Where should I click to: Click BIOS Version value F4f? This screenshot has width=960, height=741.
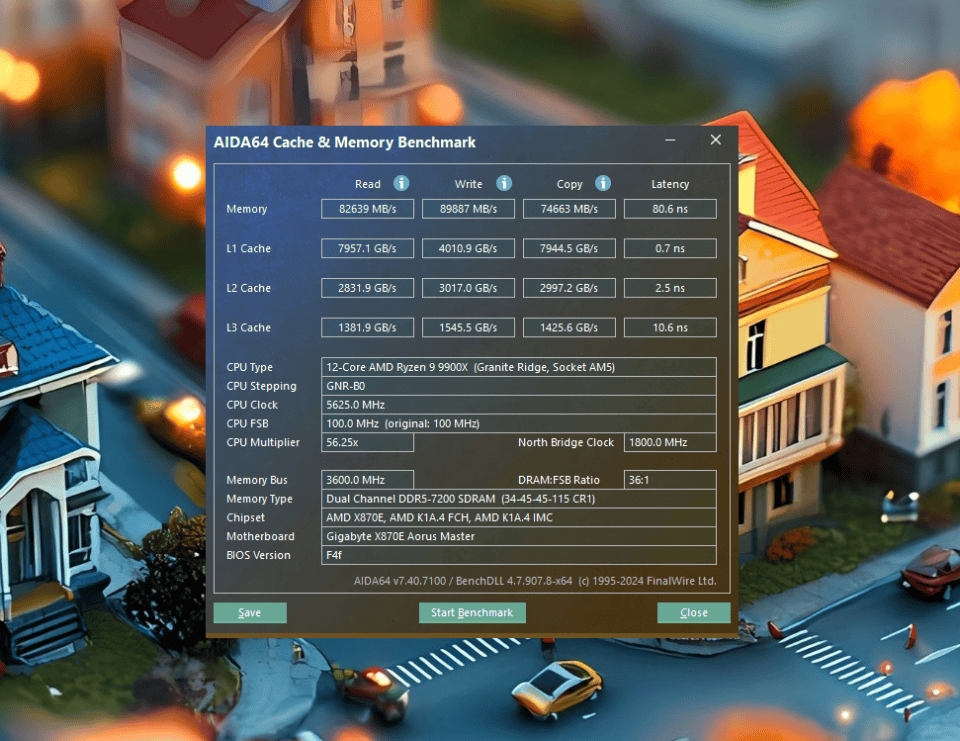(x=519, y=555)
